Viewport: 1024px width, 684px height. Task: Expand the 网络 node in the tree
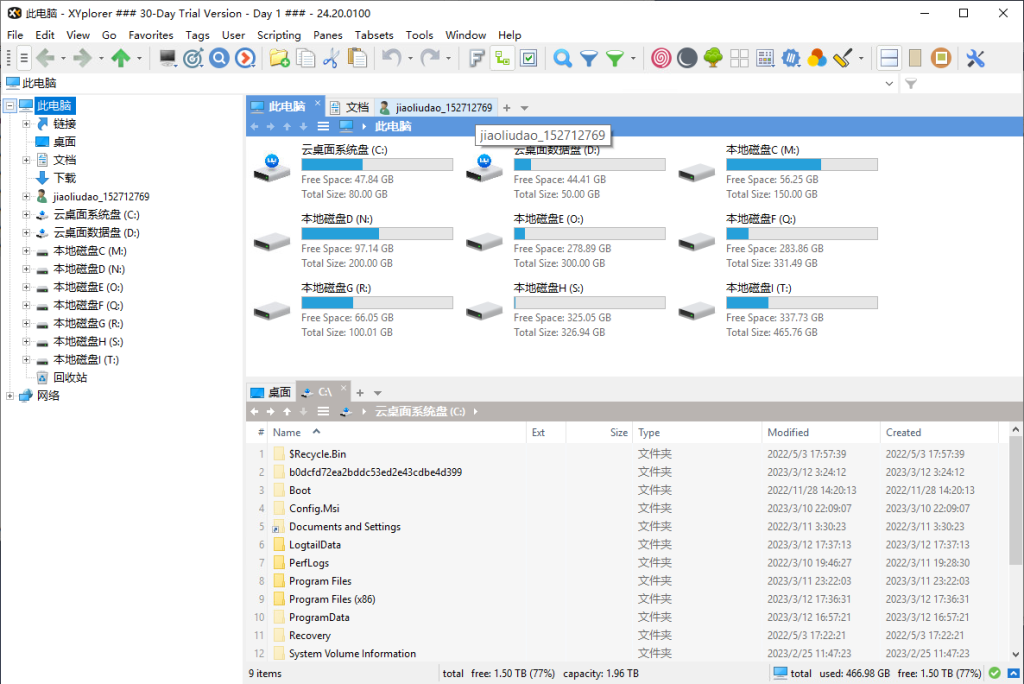coord(10,395)
